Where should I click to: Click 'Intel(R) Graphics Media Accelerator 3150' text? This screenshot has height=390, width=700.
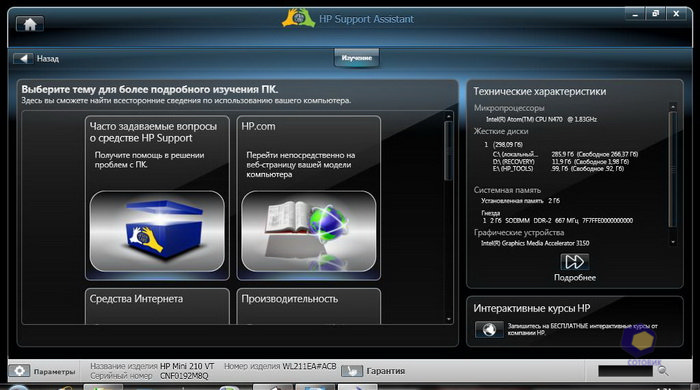535,243
